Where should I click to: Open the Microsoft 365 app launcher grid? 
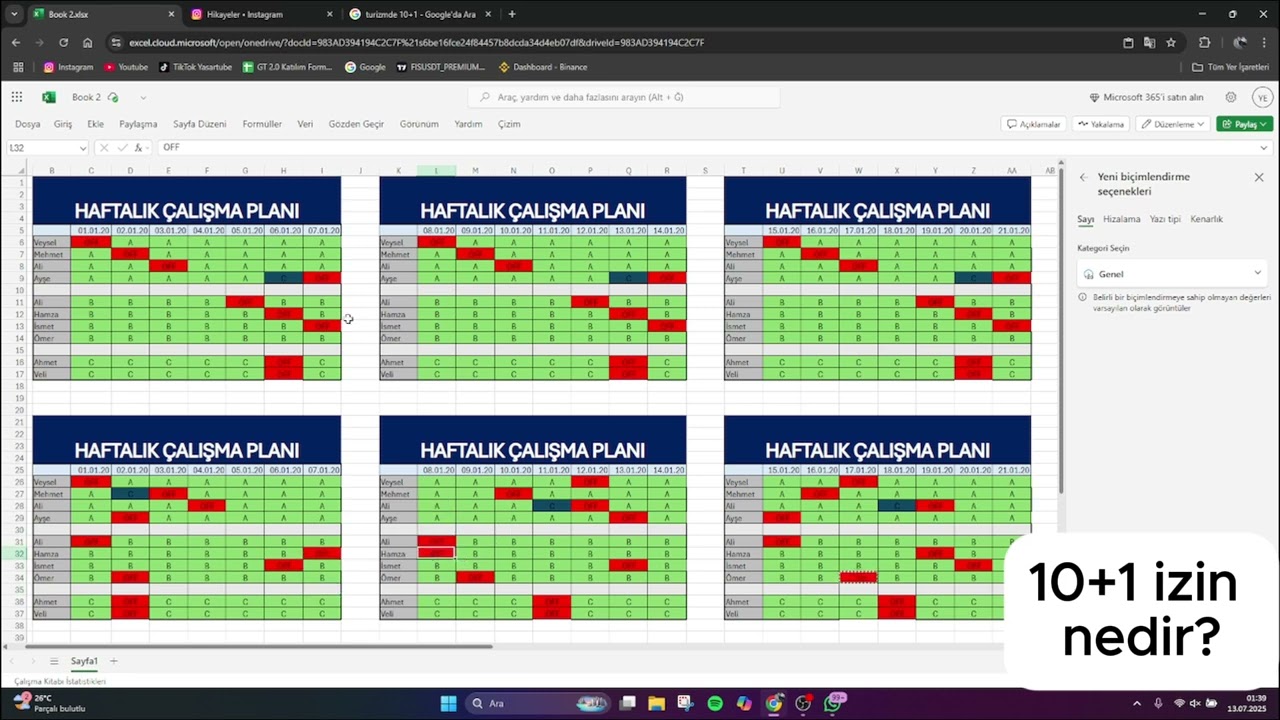(x=17, y=97)
